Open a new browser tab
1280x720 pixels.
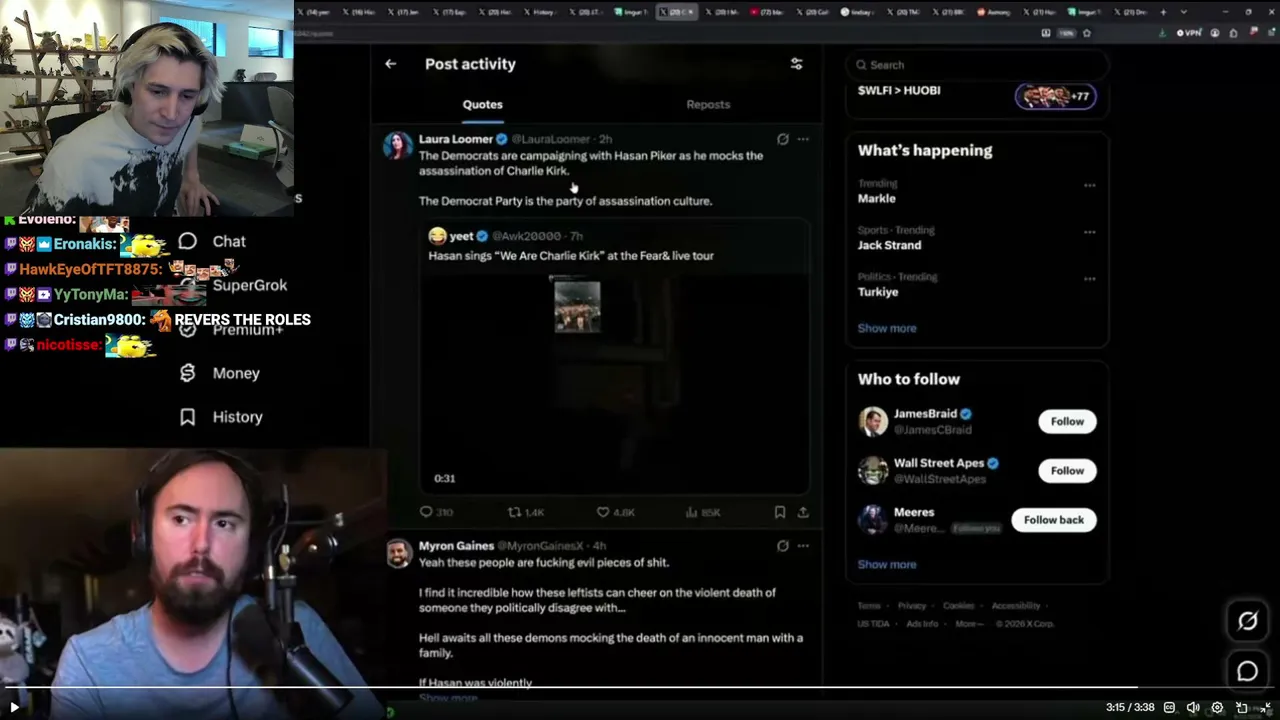click(x=1163, y=12)
